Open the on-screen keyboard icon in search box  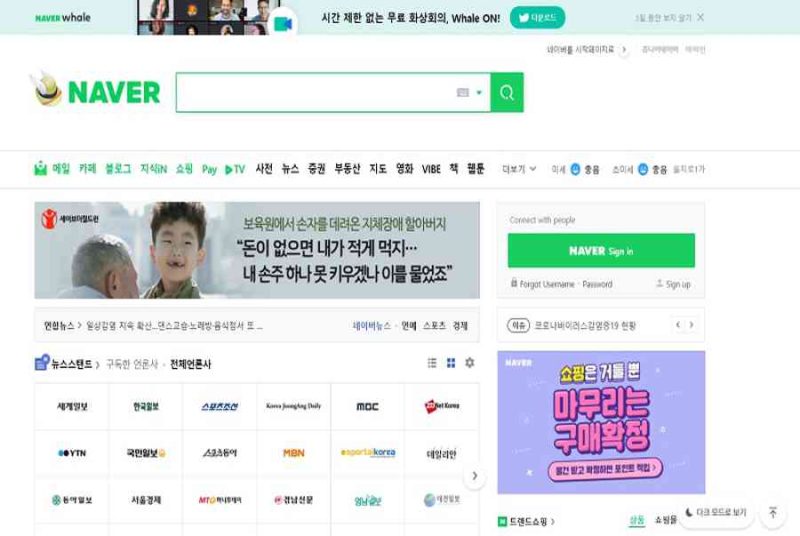click(463, 92)
